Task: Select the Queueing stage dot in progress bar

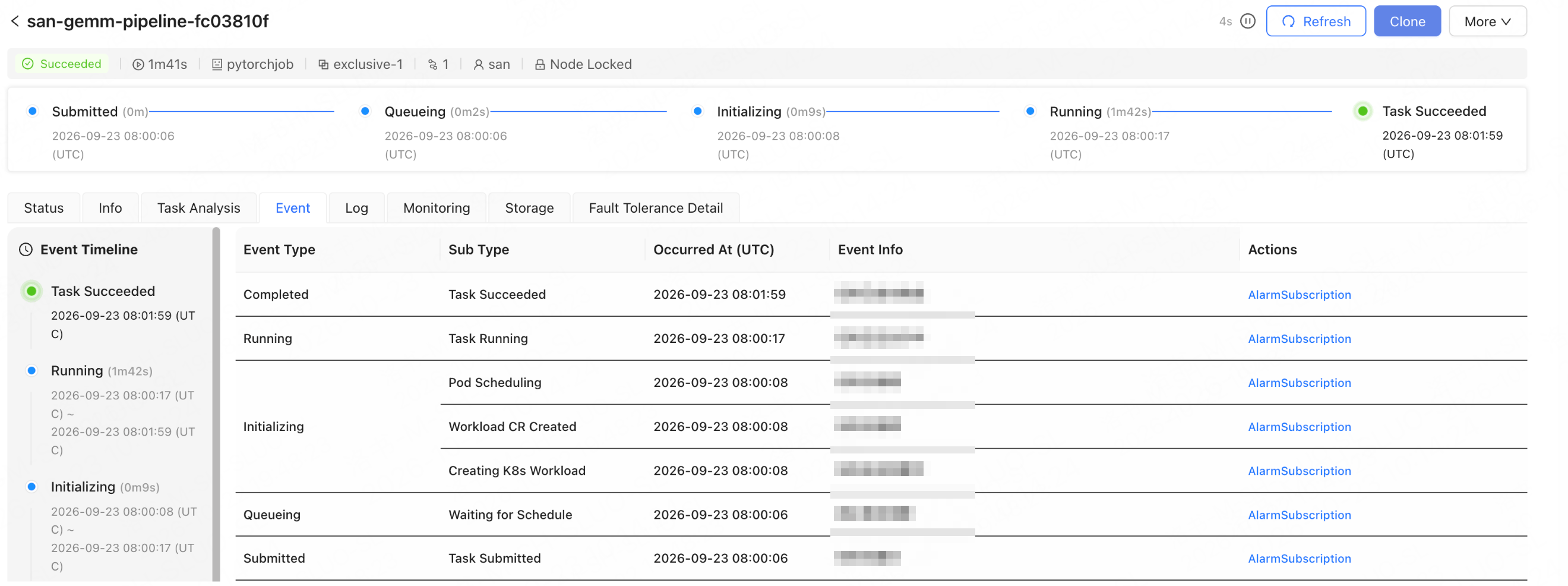Action: tap(365, 112)
